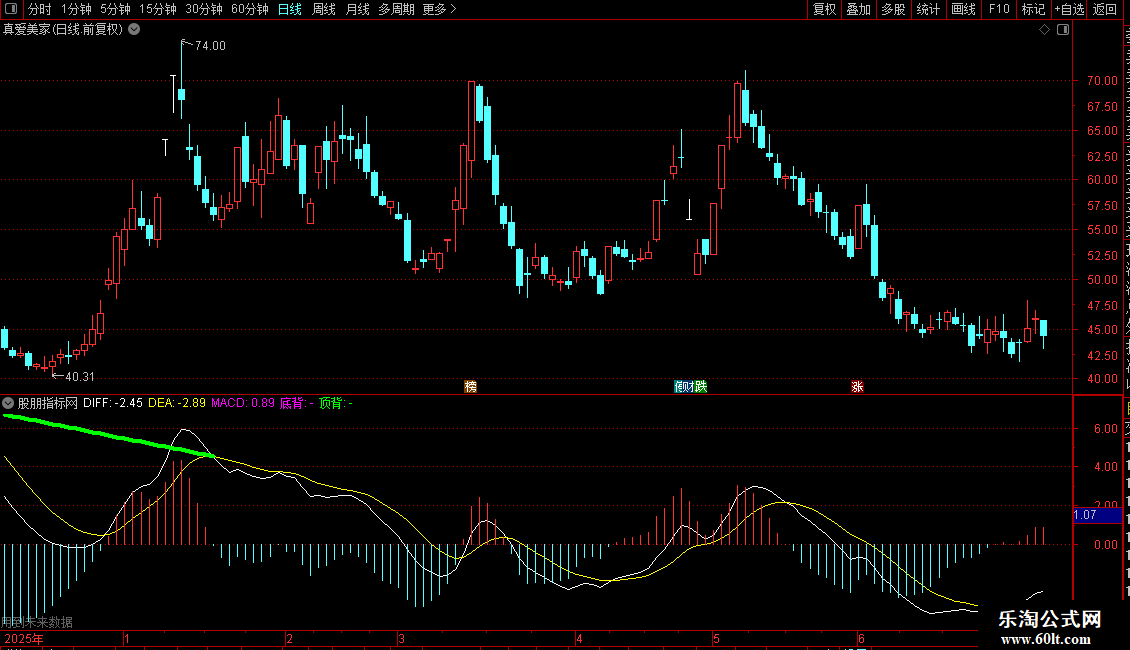Open the 统计 statistics tool
Screen dimensions: 1130x650
927,9
